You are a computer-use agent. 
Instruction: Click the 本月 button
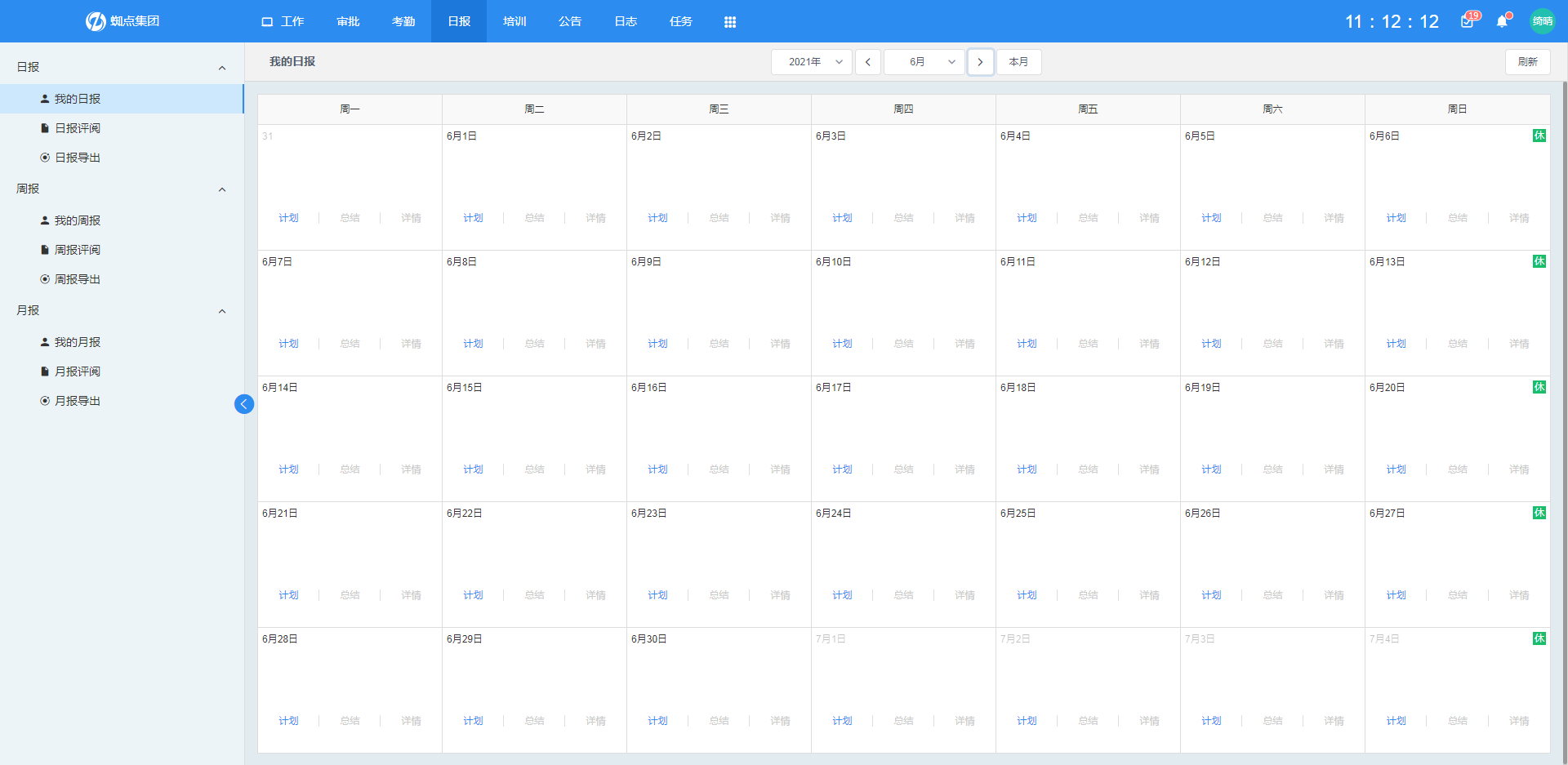coord(1018,62)
